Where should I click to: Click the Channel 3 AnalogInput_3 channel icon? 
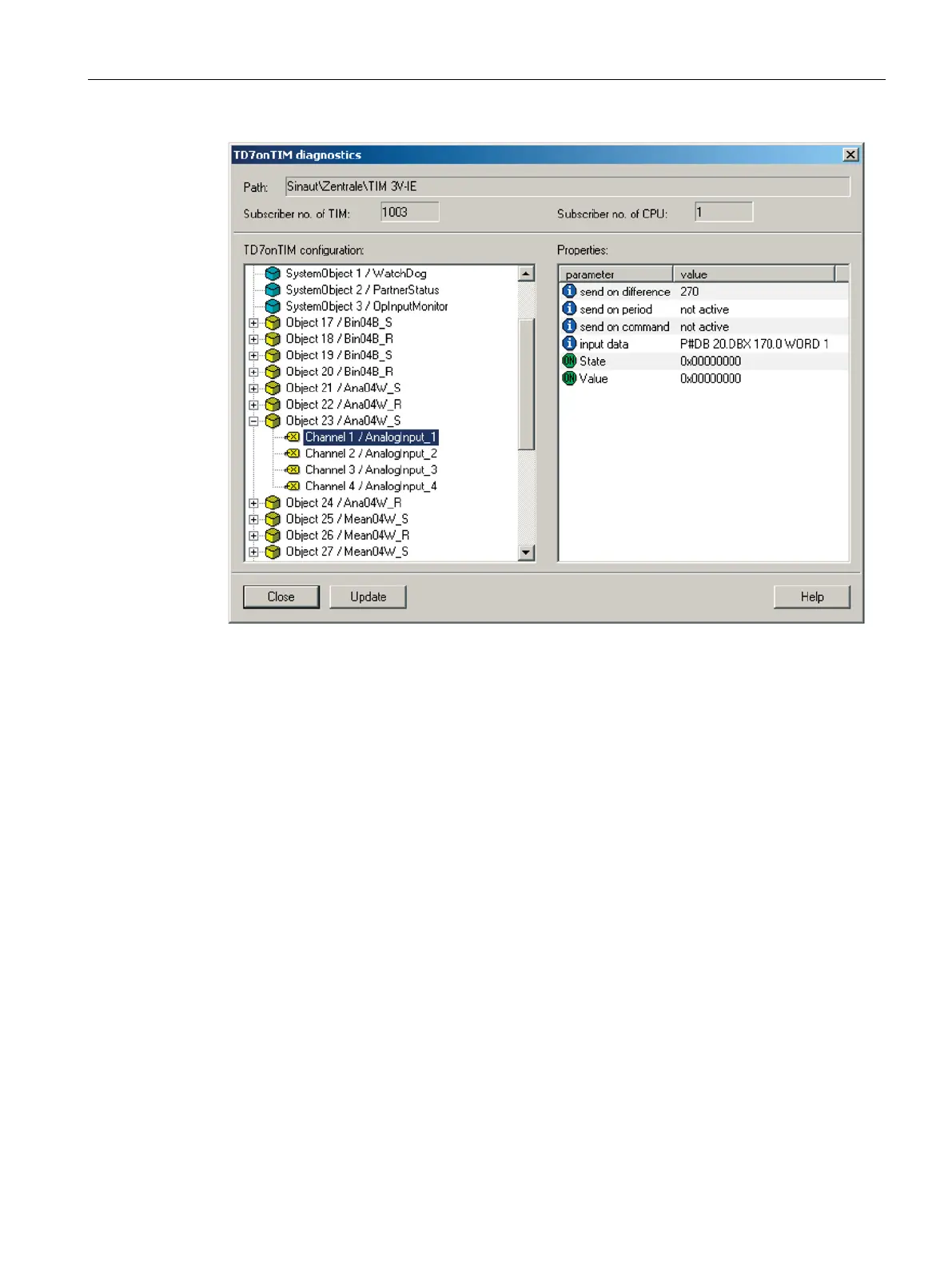pos(293,470)
